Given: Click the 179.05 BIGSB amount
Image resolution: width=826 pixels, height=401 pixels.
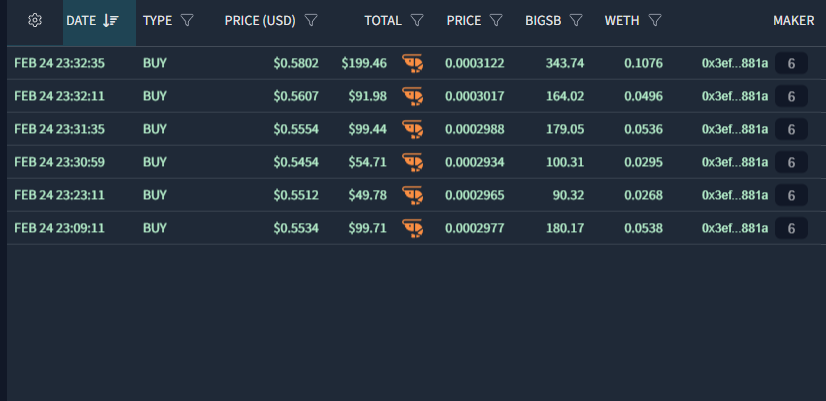Looking at the screenshot, I should pos(565,130).
